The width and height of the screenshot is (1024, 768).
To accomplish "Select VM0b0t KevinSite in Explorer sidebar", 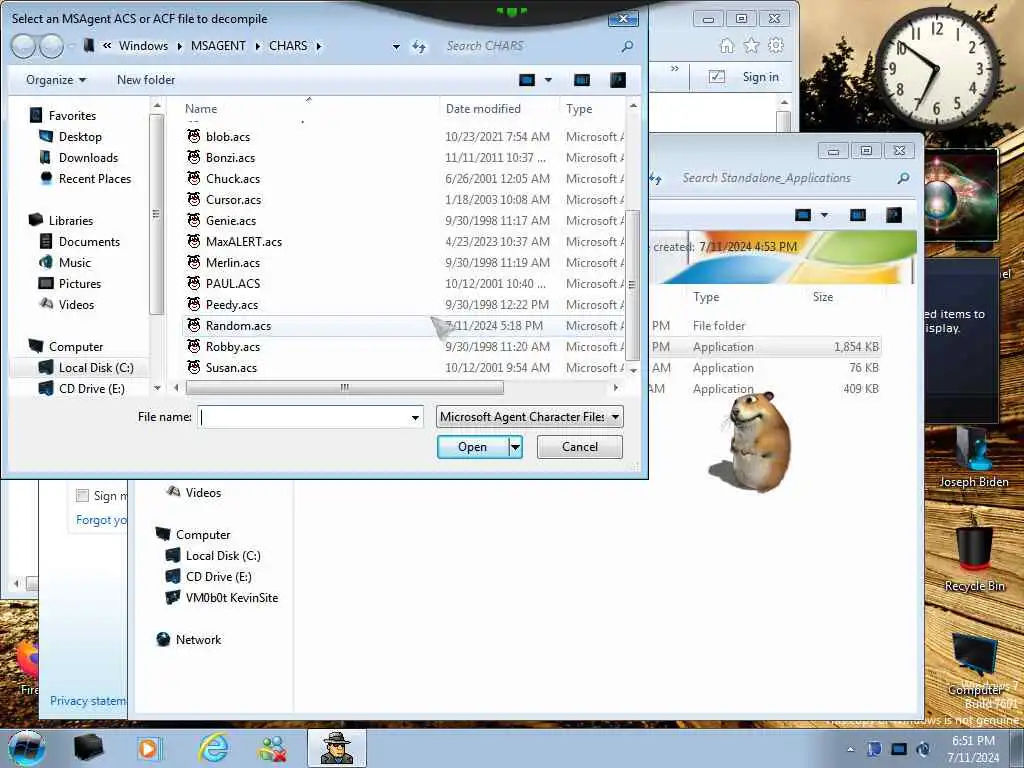I will click(231, 598).
